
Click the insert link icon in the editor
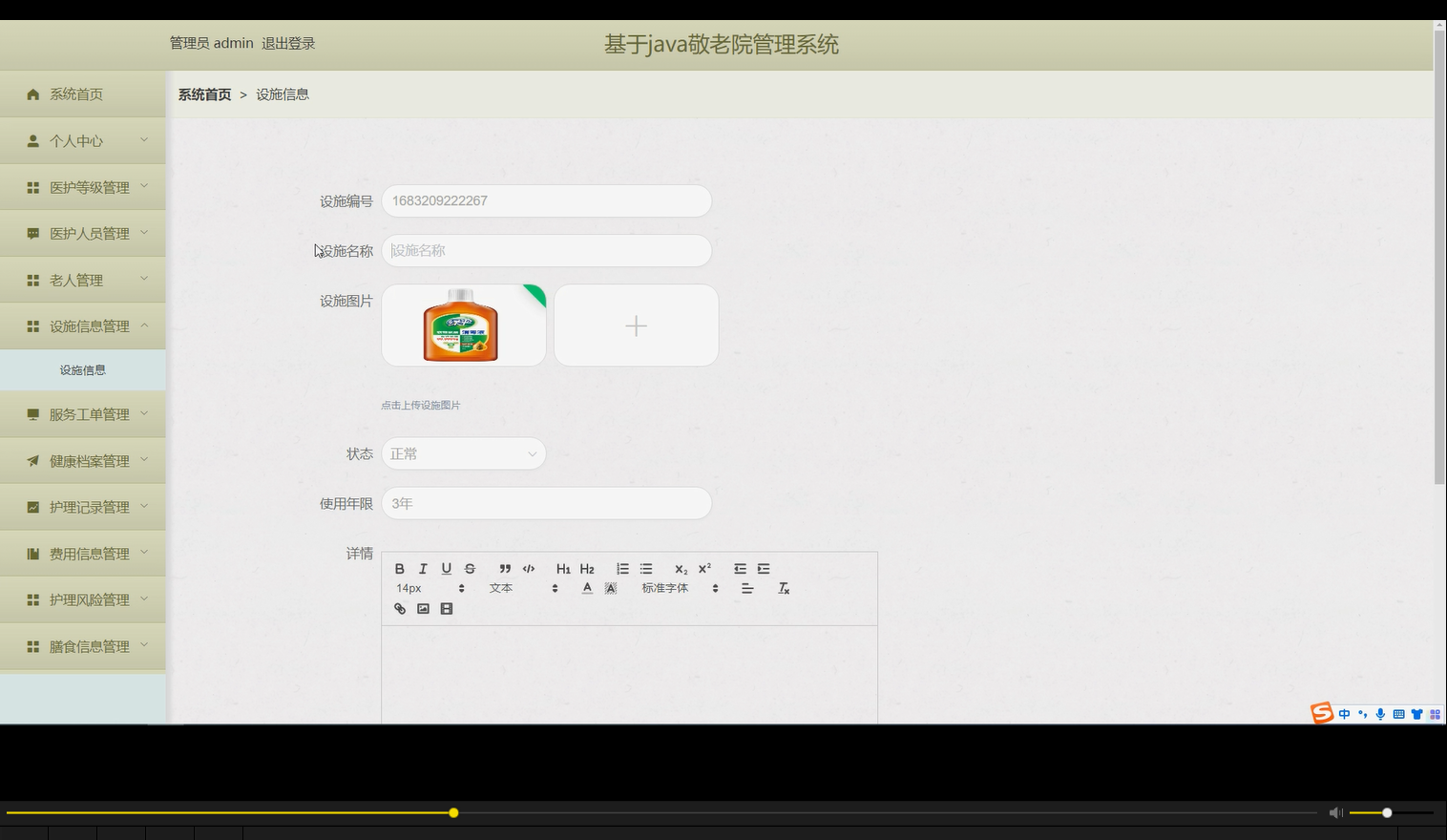coord(399,608)
